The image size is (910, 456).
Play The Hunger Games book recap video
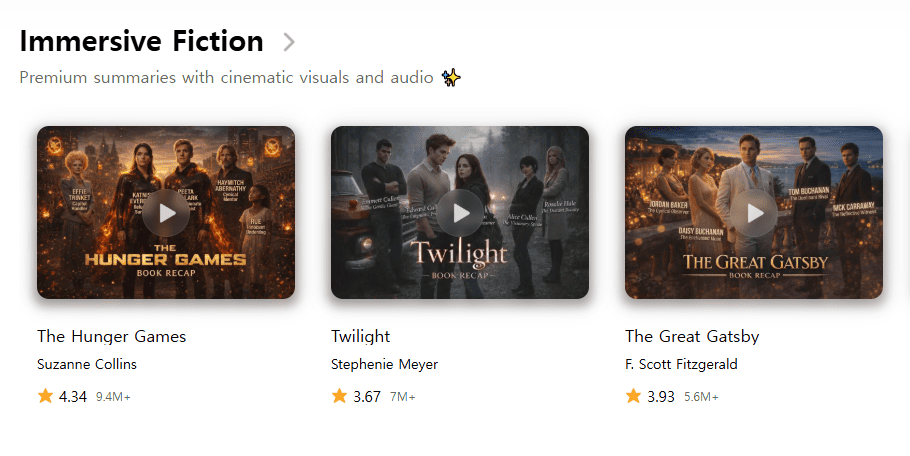(166, 213)
